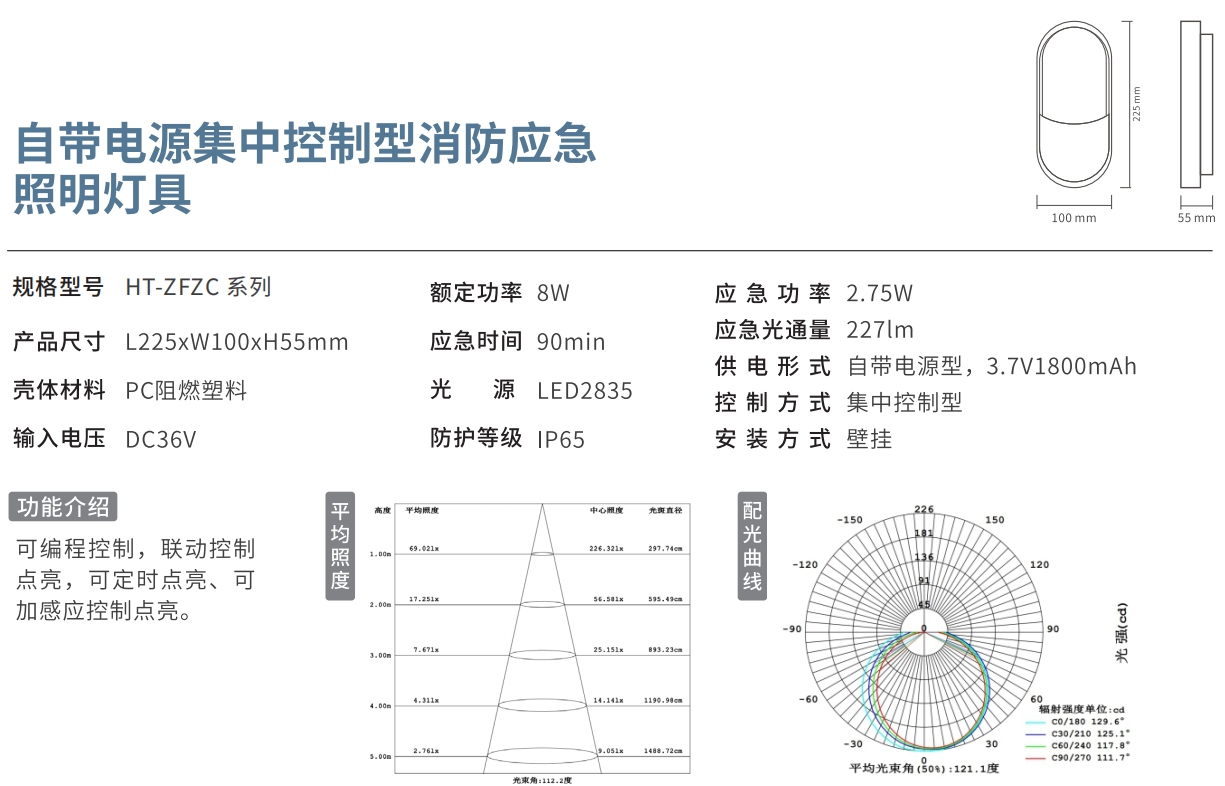Click the beam cone illuminance diagram

coord(541,640)
